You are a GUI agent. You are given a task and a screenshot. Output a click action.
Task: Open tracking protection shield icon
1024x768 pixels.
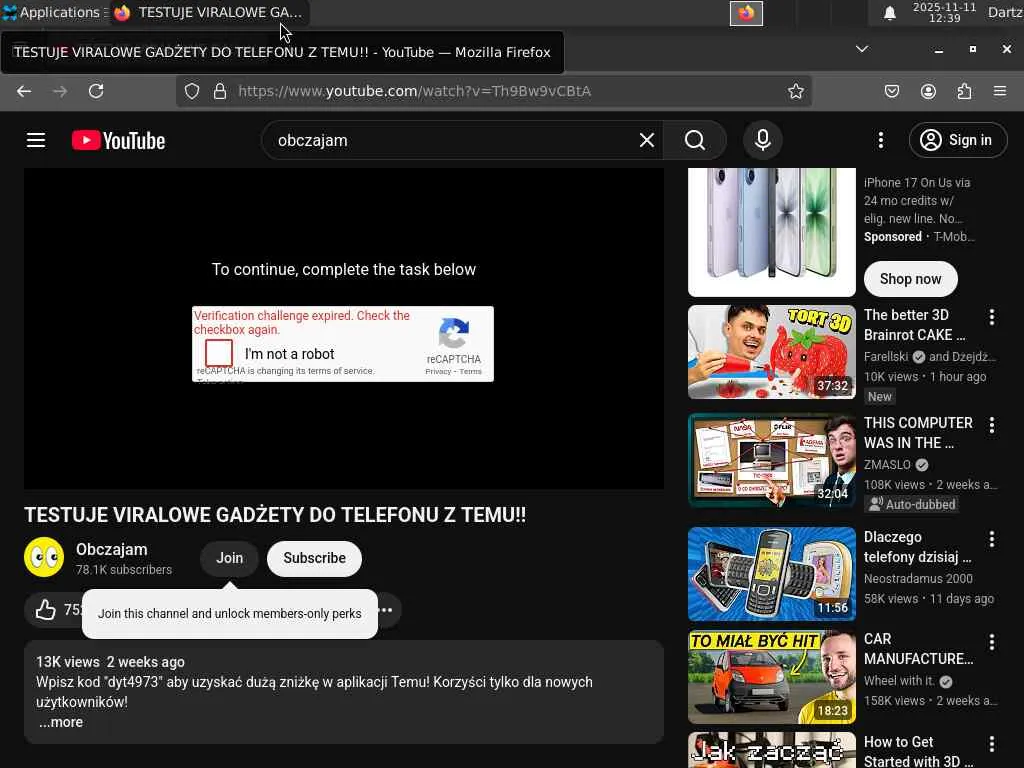(x=191, y=91)
